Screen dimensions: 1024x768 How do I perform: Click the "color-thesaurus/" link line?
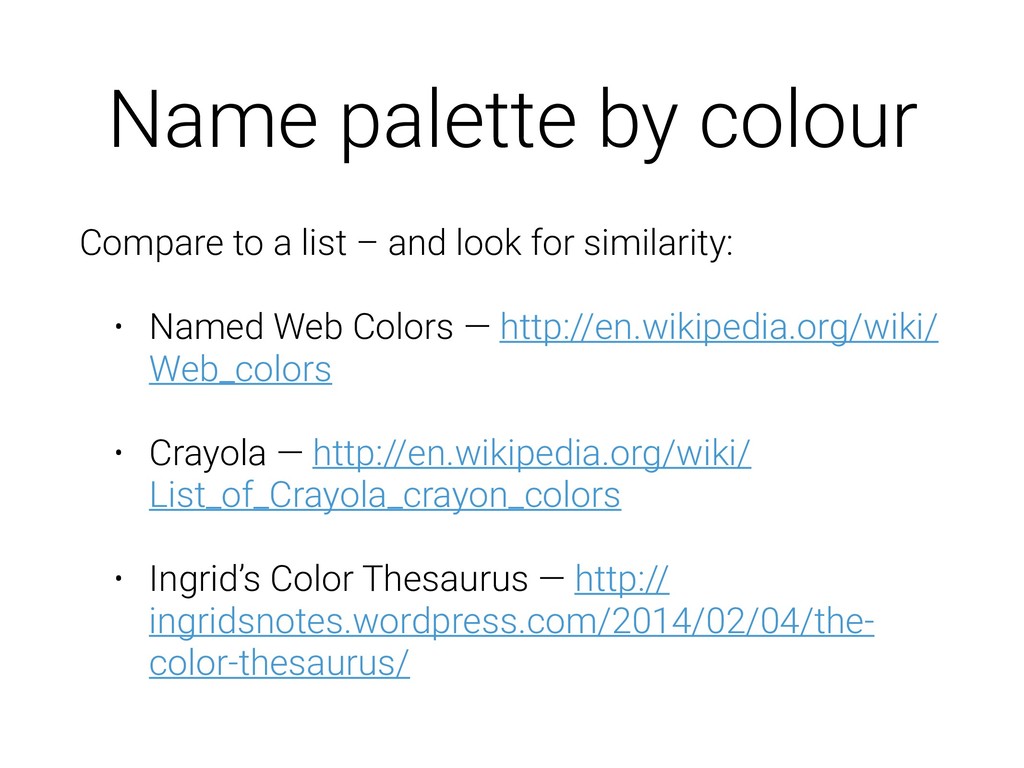click(279, 664)
